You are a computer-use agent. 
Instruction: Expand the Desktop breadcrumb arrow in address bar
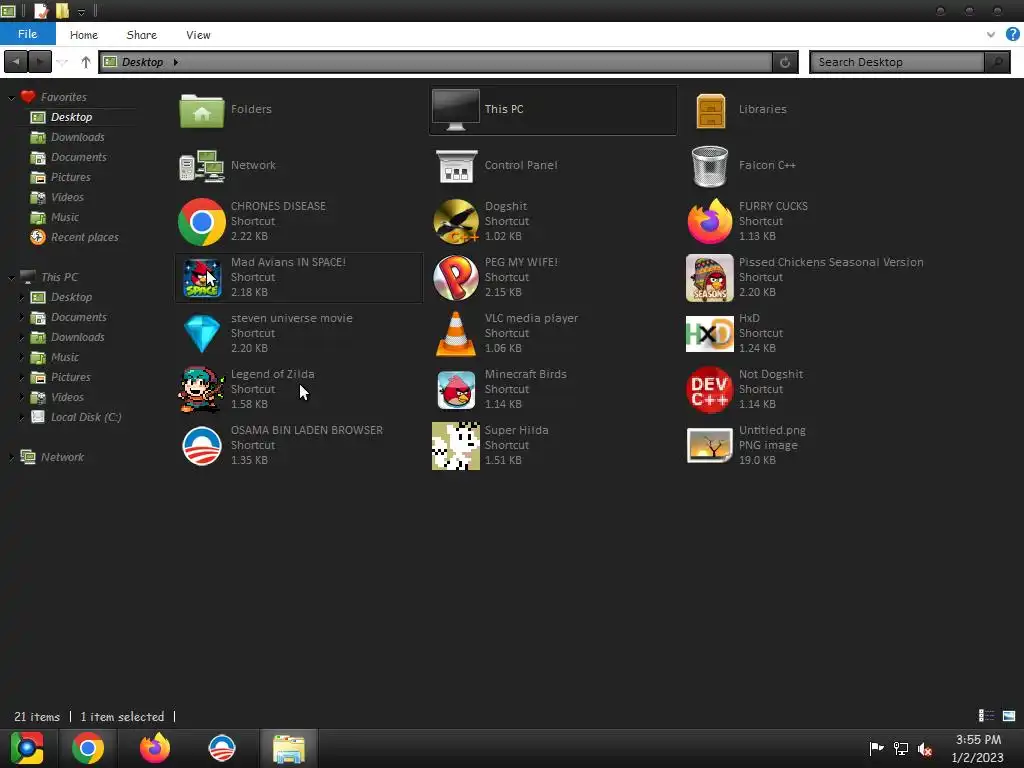point(175,62)
